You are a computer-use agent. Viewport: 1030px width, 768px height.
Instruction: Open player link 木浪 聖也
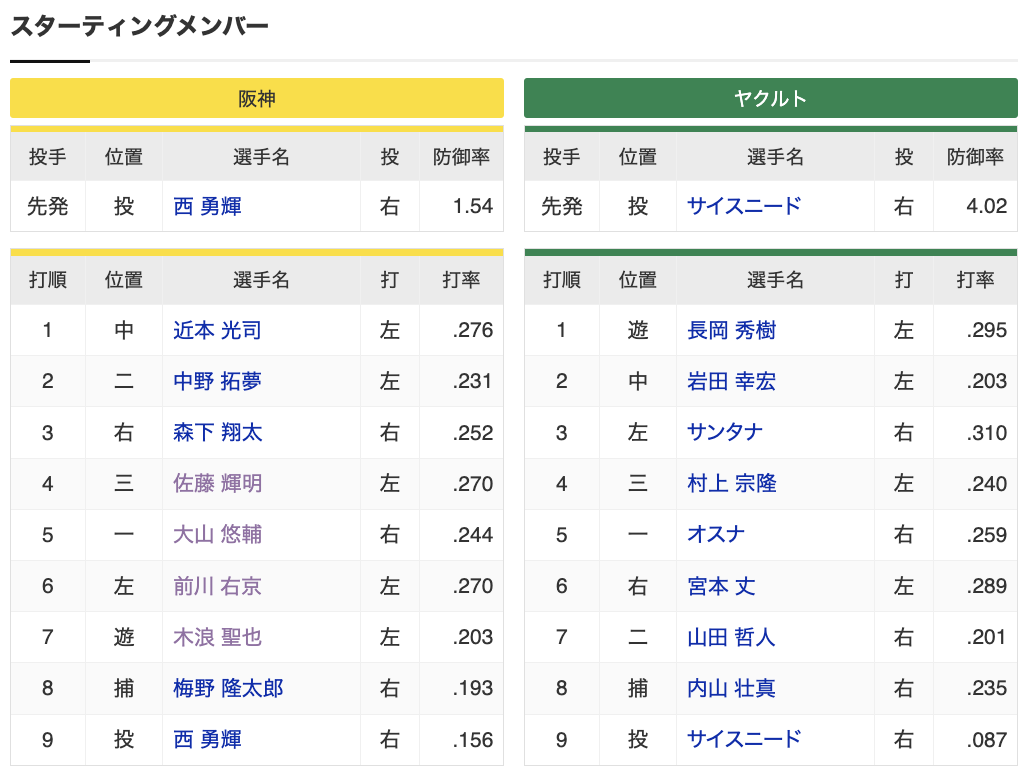coord(217,637)
